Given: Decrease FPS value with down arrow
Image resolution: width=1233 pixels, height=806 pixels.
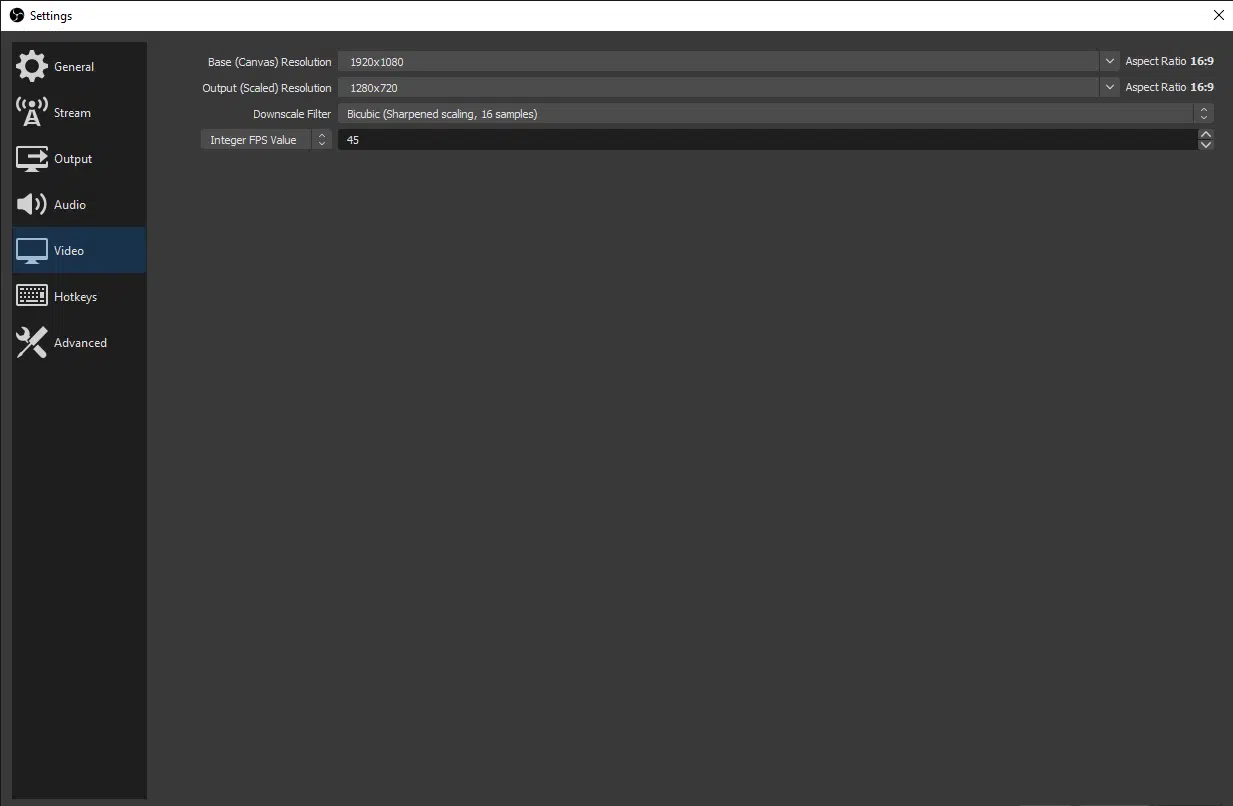Looking at the screenshot, I should (1206, 145).
